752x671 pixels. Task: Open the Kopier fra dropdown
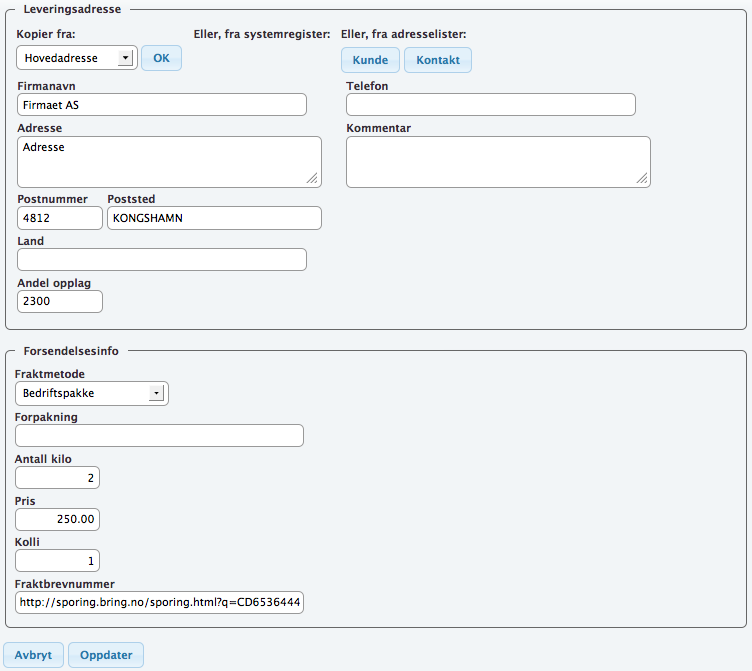click(77, 58)
